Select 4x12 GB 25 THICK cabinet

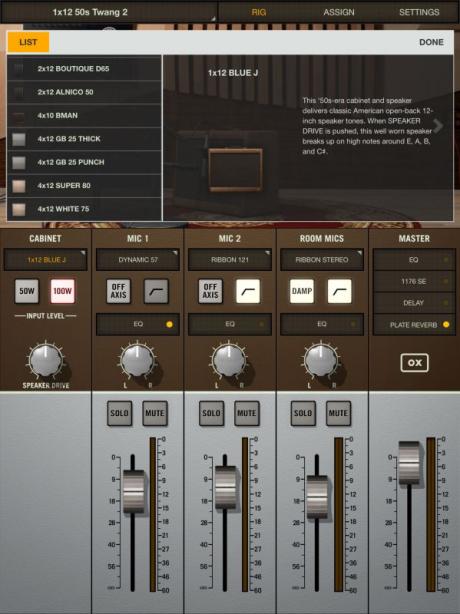84,139
